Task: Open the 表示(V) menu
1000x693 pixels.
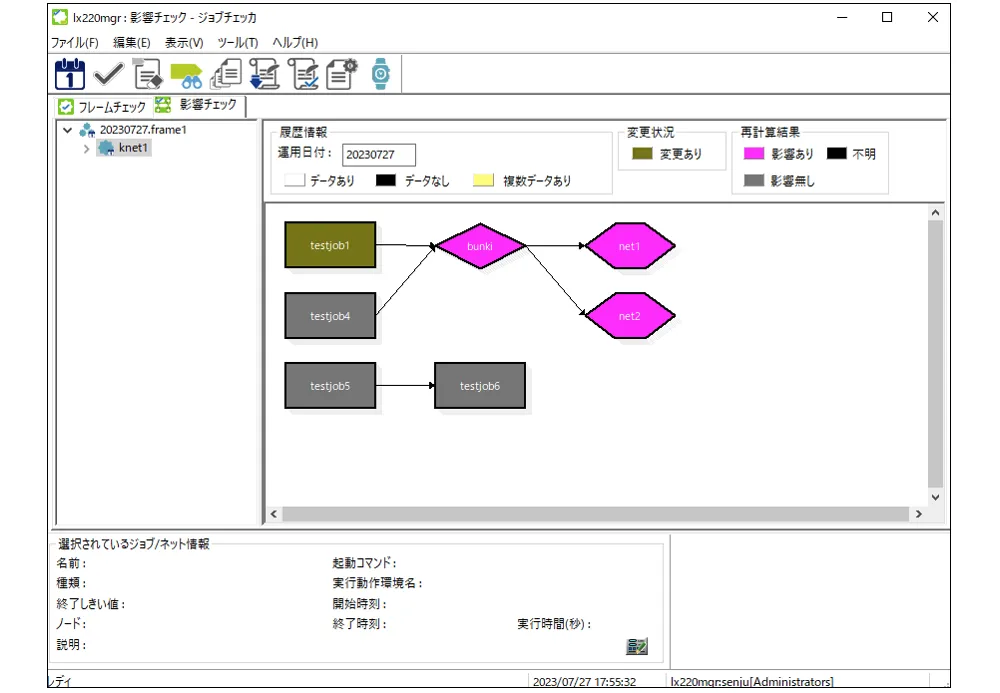Action: (x=184, y=43)
